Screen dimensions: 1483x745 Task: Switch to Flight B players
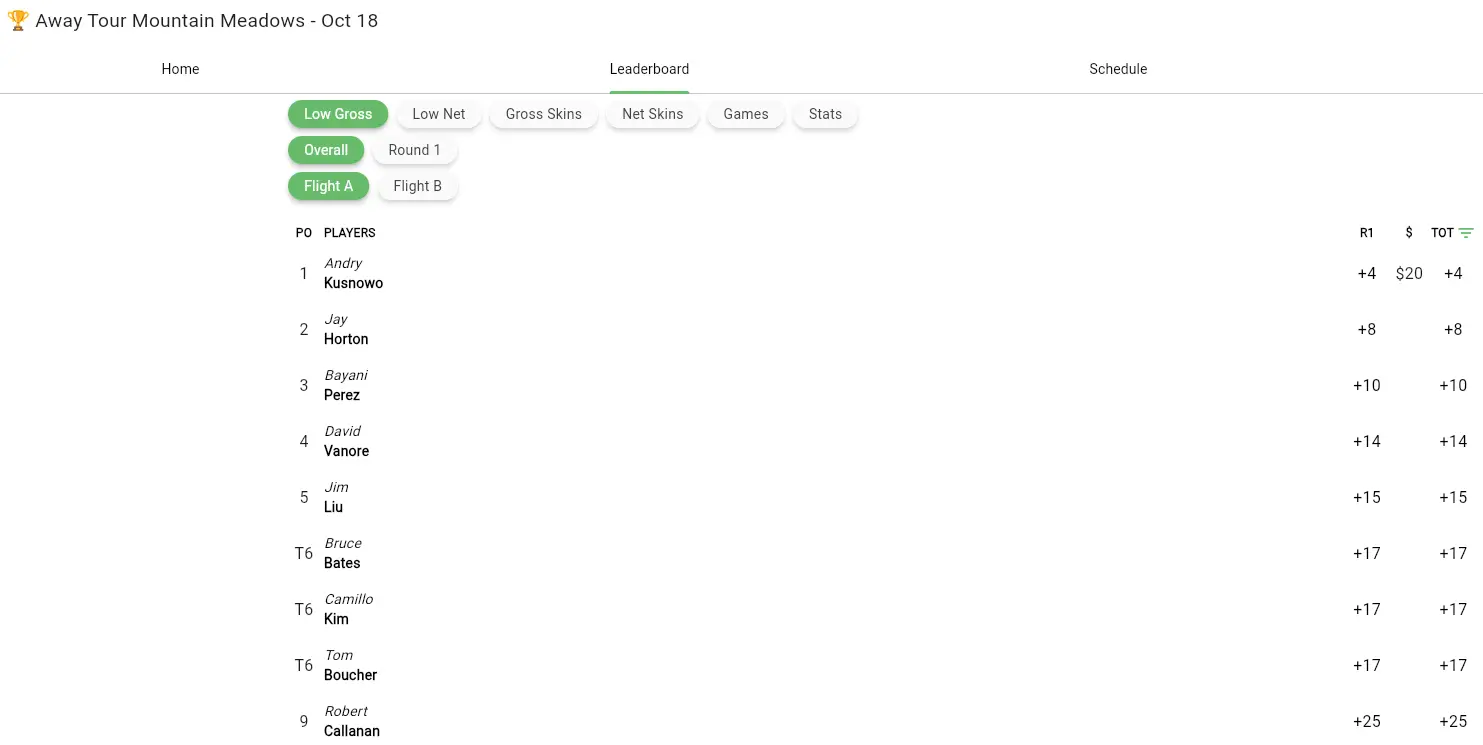(417, 186)
